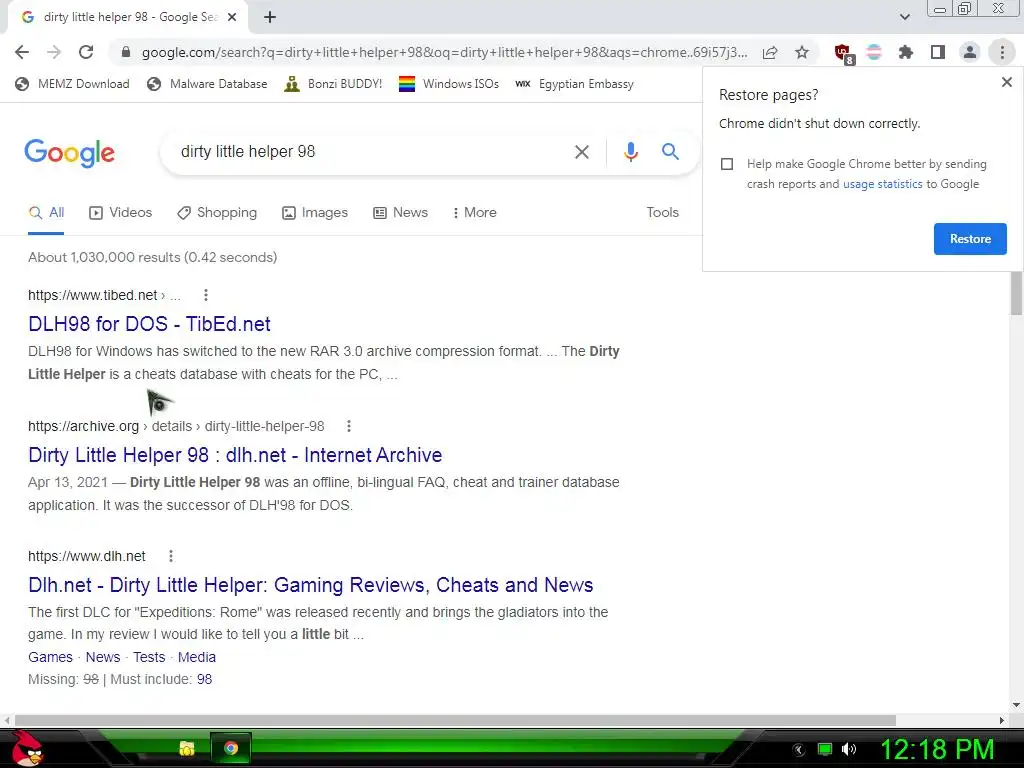The height and width of the screenshot is (768, 1024).
Task: Open the News sitelink under dlh.net
Action: [x=103, y=658]
